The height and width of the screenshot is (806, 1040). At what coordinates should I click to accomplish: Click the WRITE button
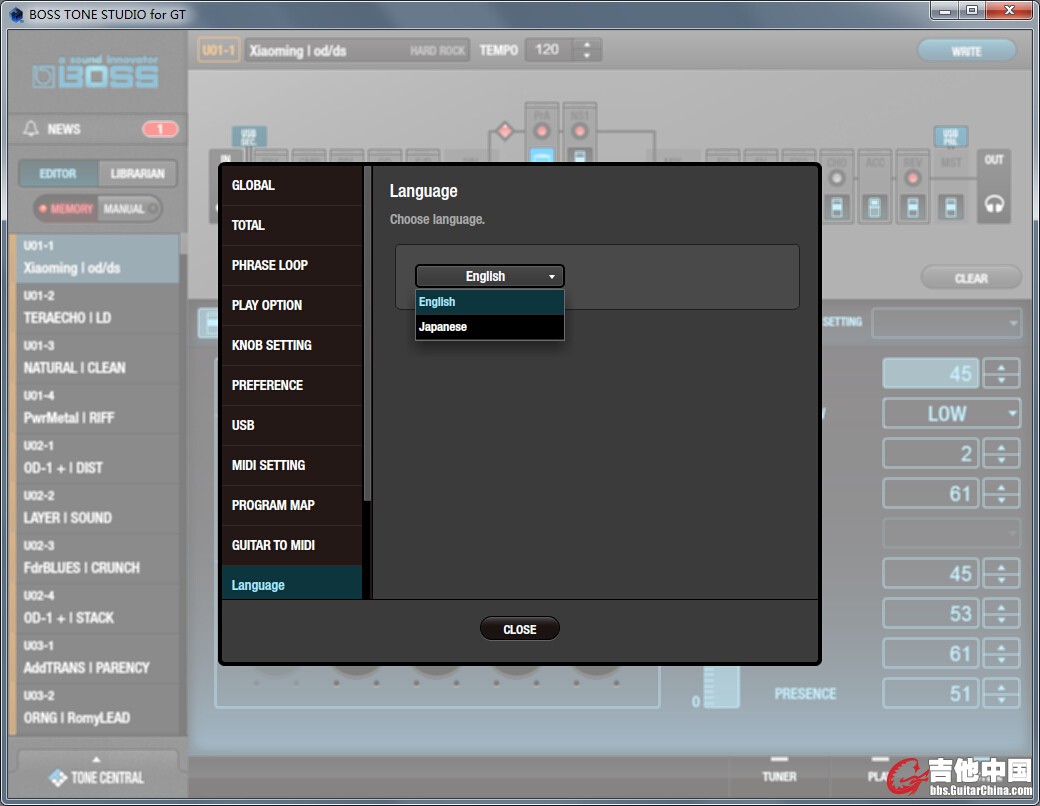pos(966,51)
